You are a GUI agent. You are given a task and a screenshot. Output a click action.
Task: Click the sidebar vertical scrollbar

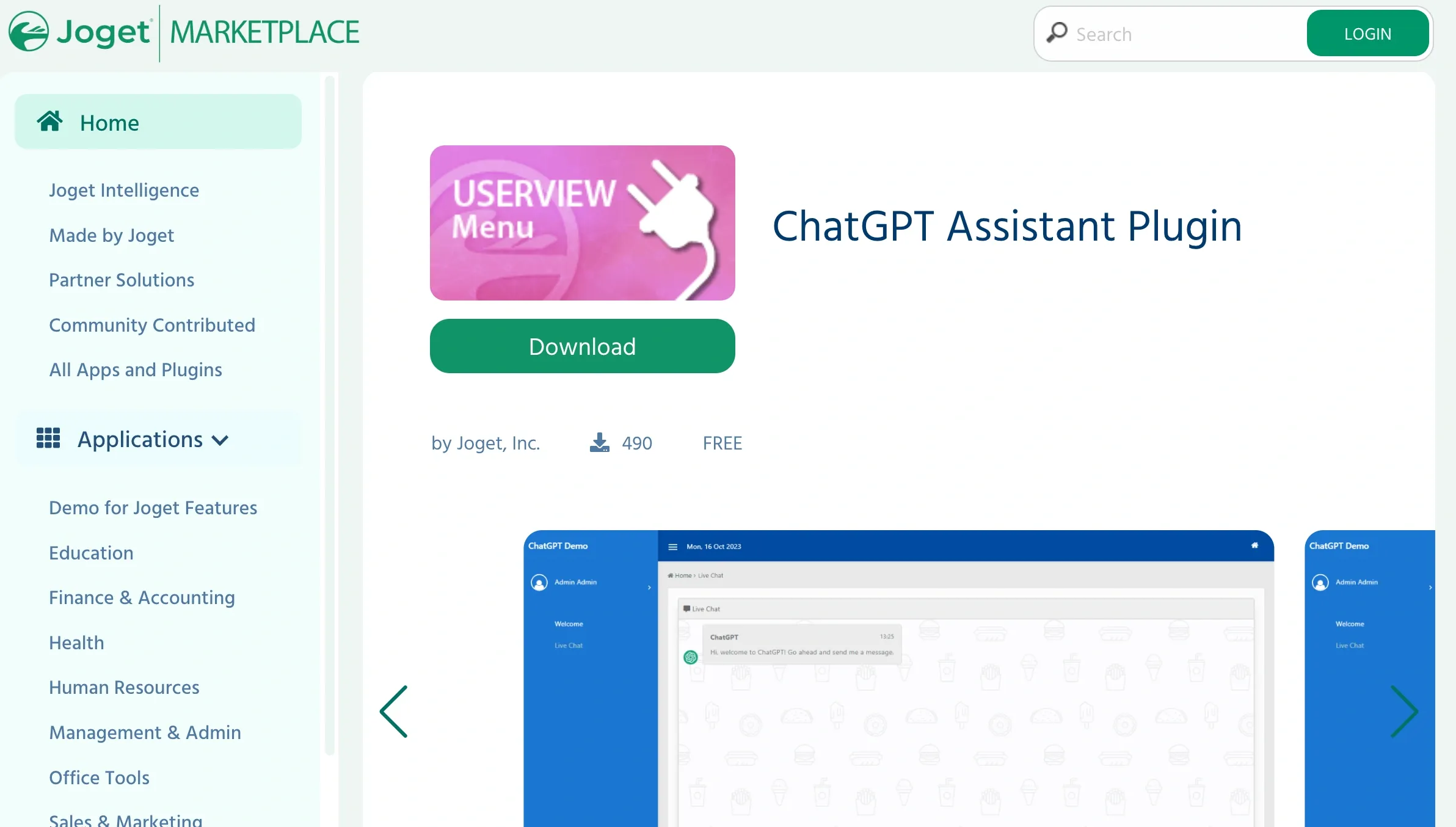pyautogui.click(x=330, y=415)
